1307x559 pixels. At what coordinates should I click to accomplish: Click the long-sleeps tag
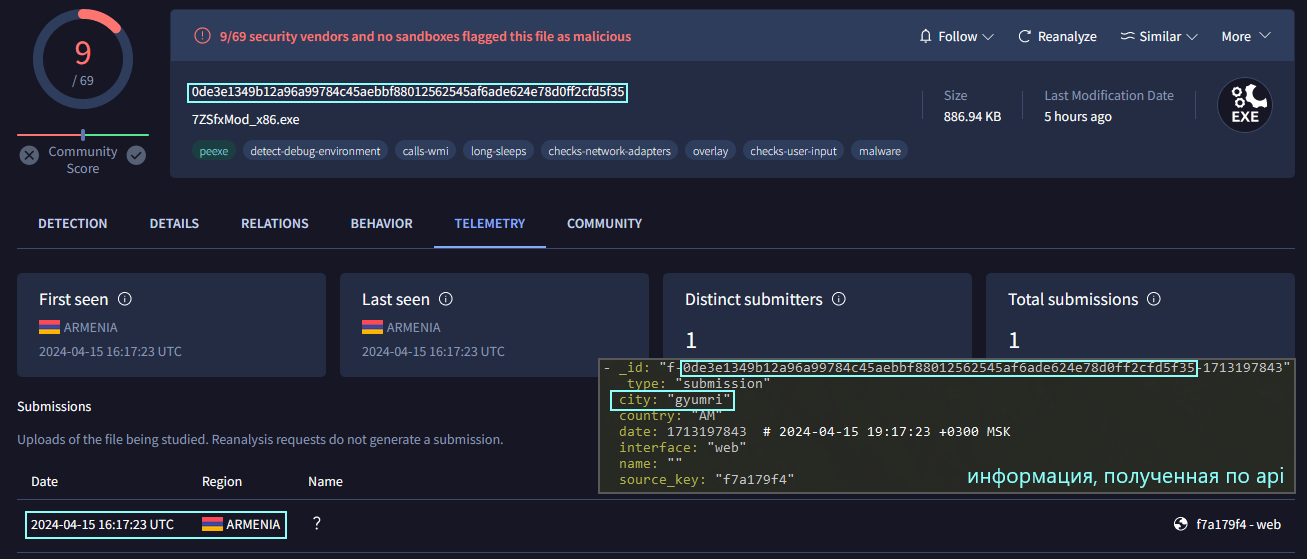click(498, 151)
